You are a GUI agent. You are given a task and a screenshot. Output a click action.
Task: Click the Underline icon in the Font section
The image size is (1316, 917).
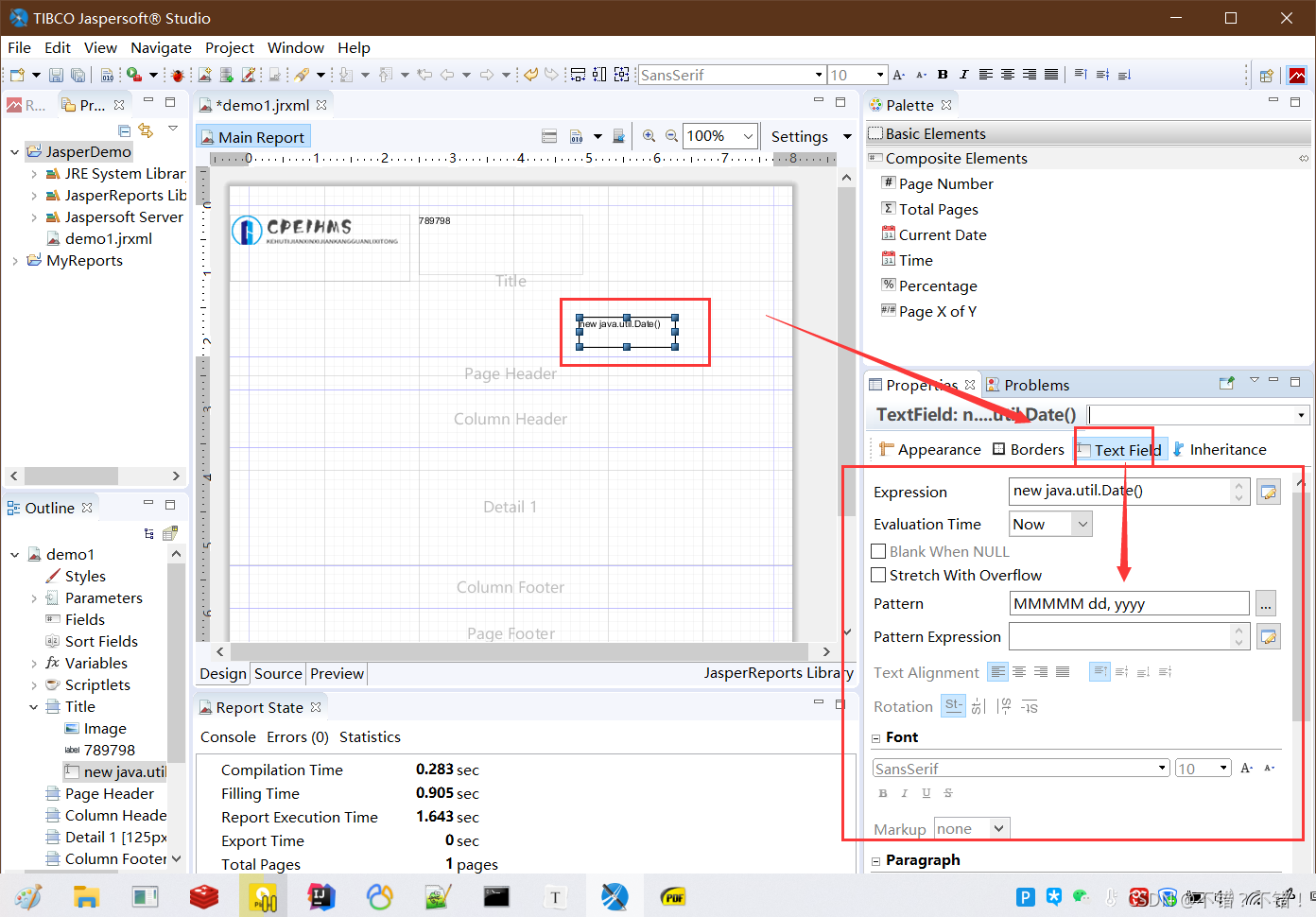926,793
